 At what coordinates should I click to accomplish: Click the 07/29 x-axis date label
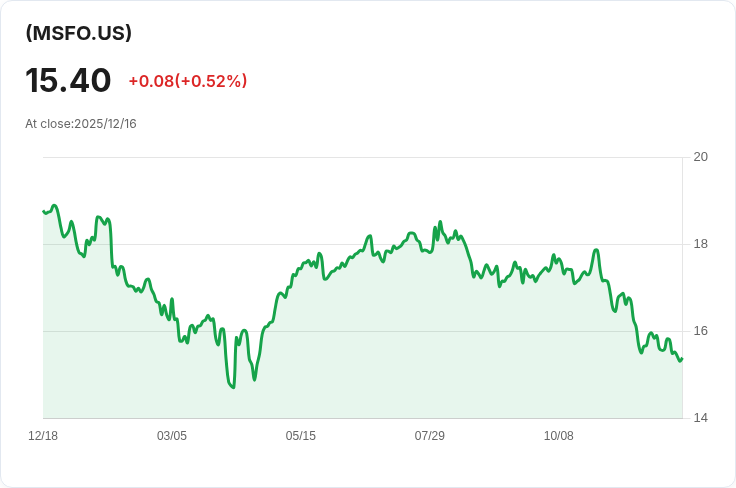429,436
